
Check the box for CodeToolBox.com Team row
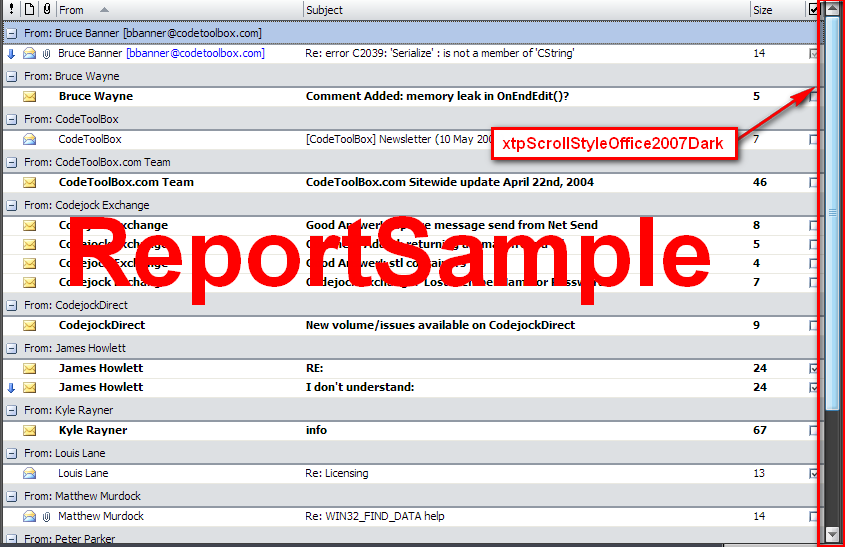pos(813,183)
